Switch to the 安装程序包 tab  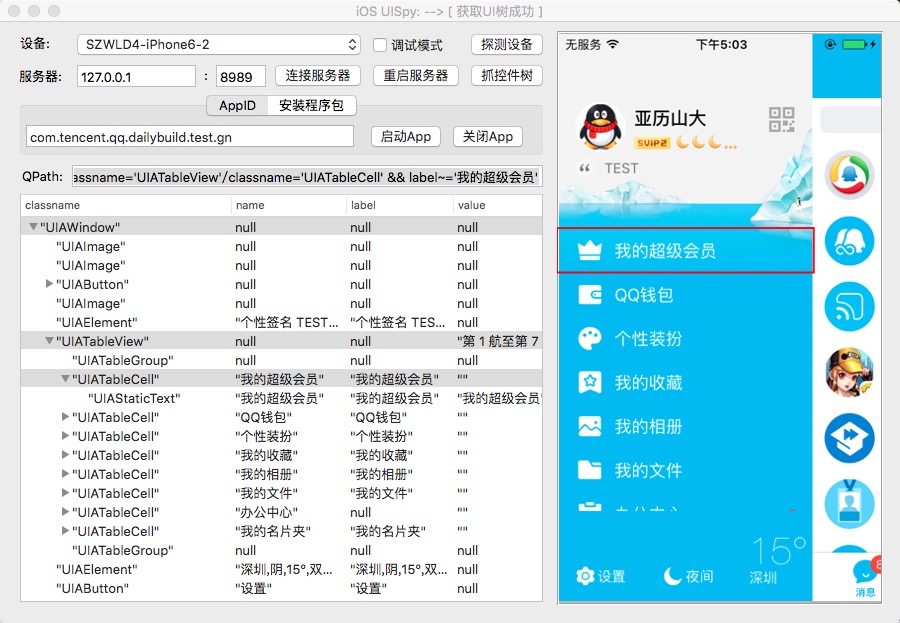point(312,106)
